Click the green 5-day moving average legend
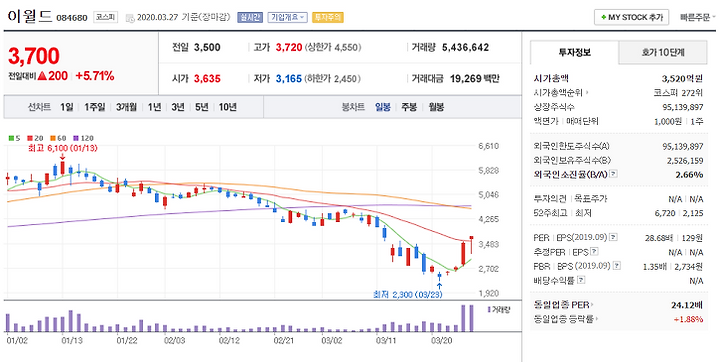The width and height of the screenshot is (720, 362). (x=14, y=138)
